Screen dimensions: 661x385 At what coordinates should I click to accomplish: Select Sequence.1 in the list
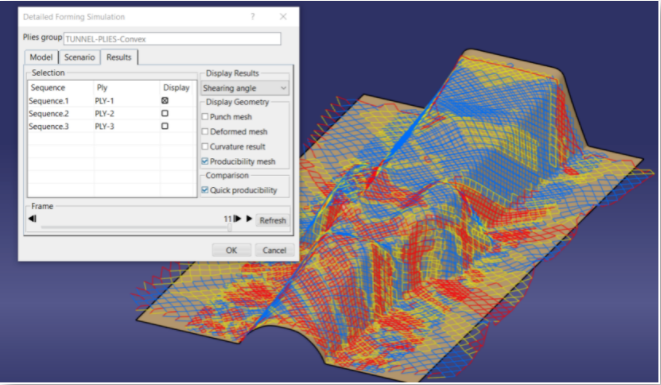pos(48,101)
